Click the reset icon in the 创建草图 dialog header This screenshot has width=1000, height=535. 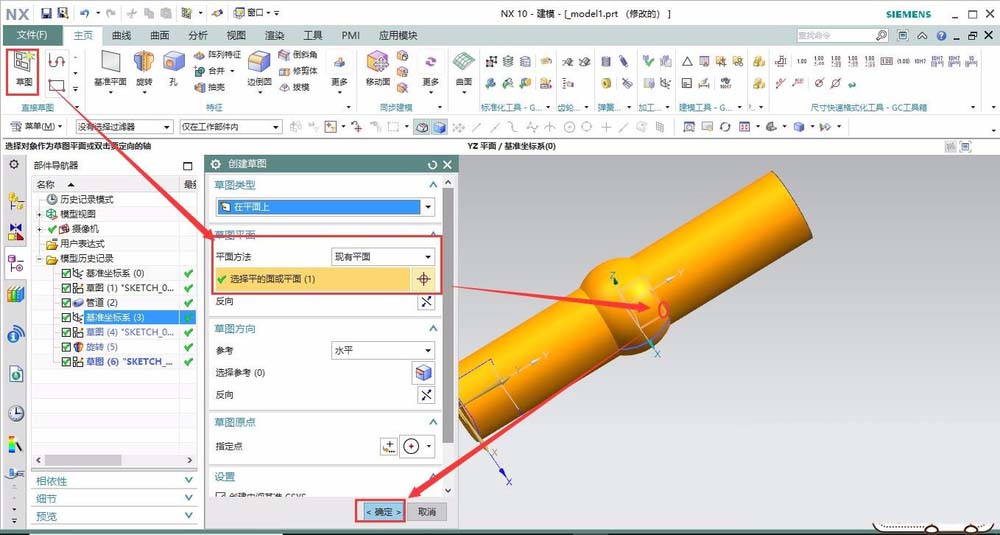(432, 165)
